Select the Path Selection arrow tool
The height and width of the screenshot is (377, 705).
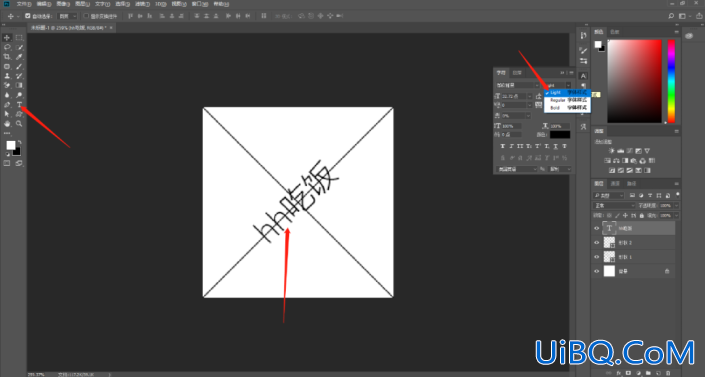pos(7,114)
